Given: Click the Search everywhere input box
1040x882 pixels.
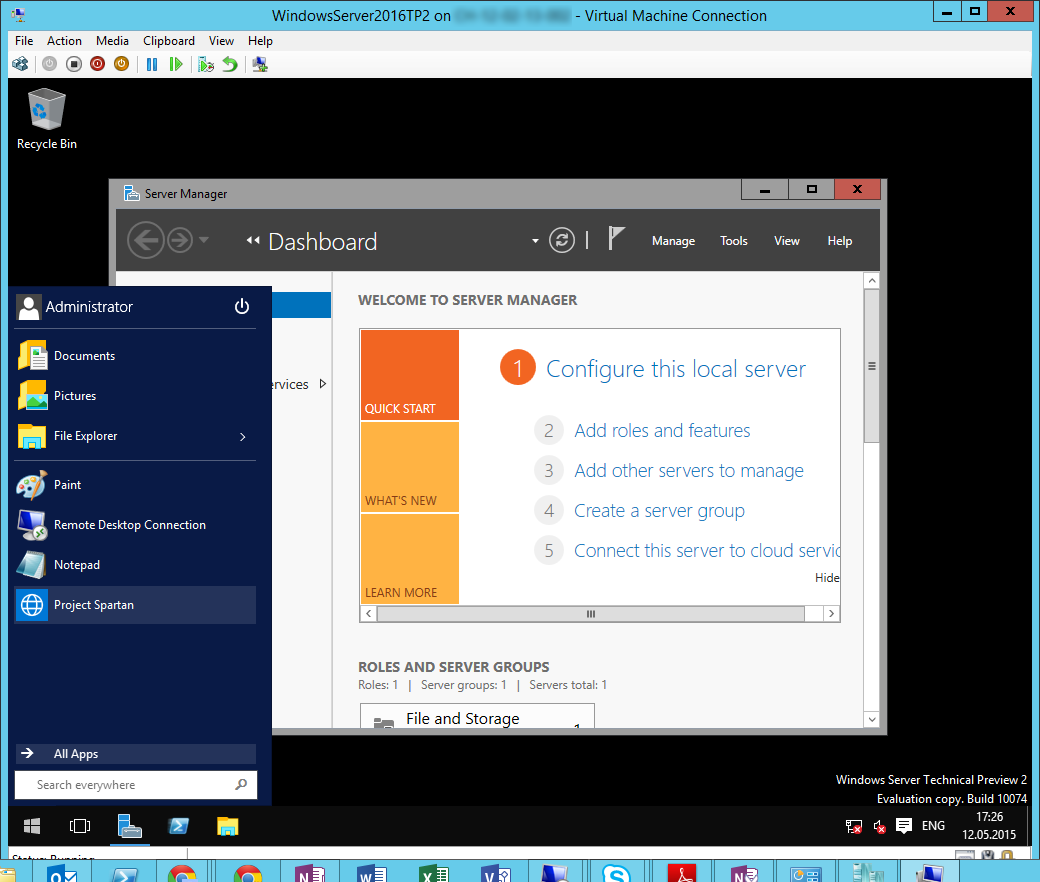Looking at the screenshot, I should coord(130,785).
